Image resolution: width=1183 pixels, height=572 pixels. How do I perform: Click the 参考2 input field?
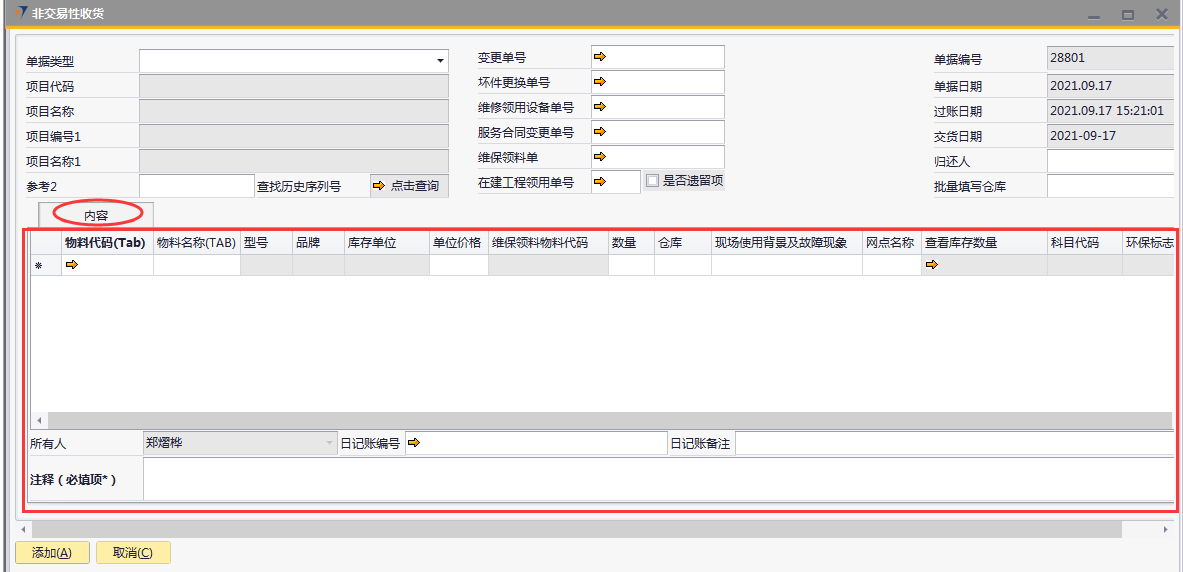click(196, 186)
